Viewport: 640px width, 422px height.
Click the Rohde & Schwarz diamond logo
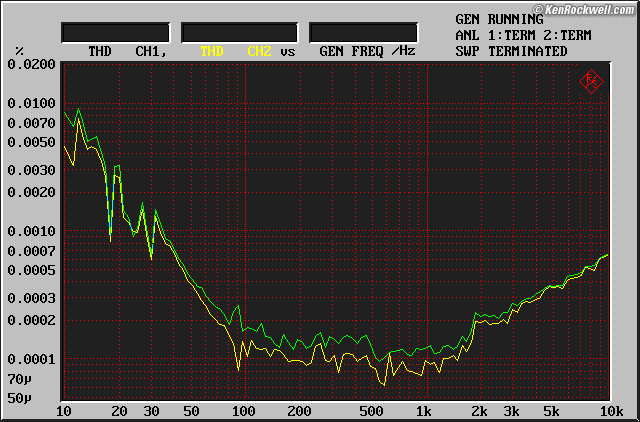pyautogui.click(x=591, y=82)
